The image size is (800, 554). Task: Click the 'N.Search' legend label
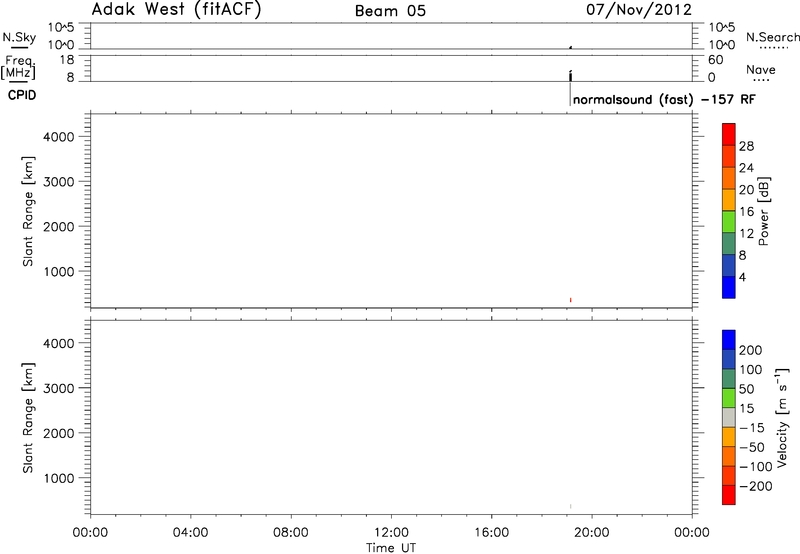click(773, 37)
